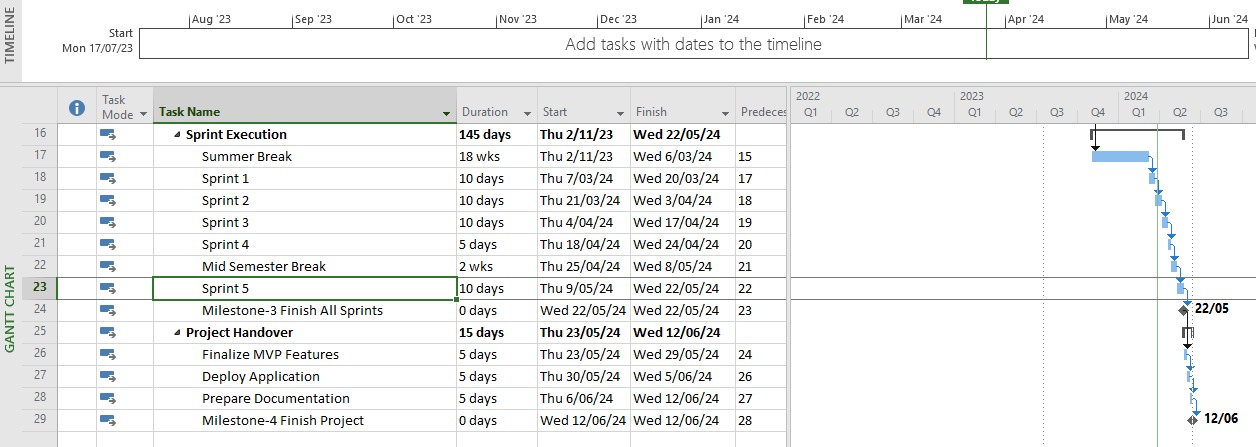
Task: Collapse the Sprint Execution summary task
Action: [x=178, y=135]
